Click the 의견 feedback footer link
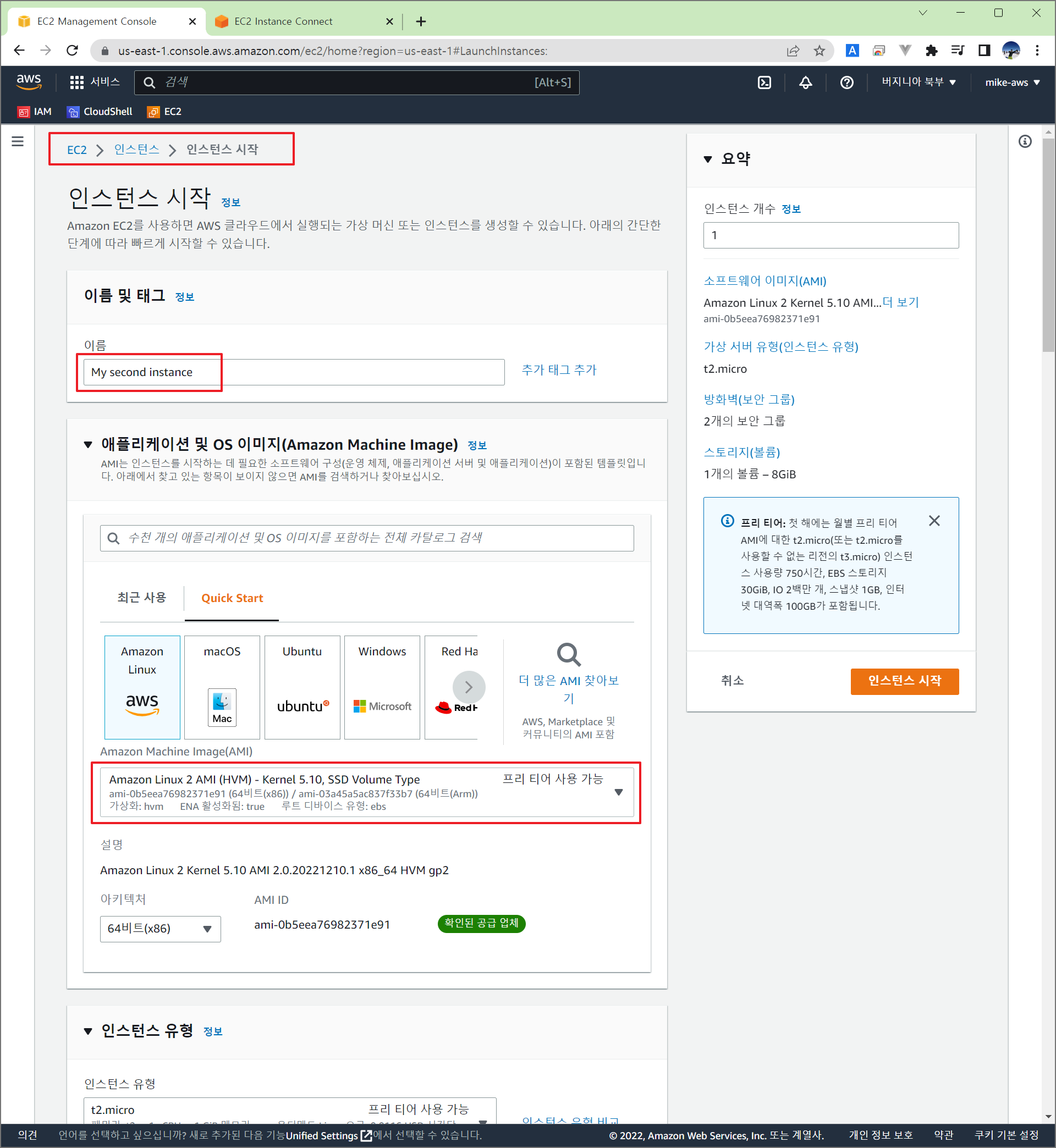Image resolution: width=1056 pixels, height=1148 pixels. pyautogui.click(x=28, y=1135)
